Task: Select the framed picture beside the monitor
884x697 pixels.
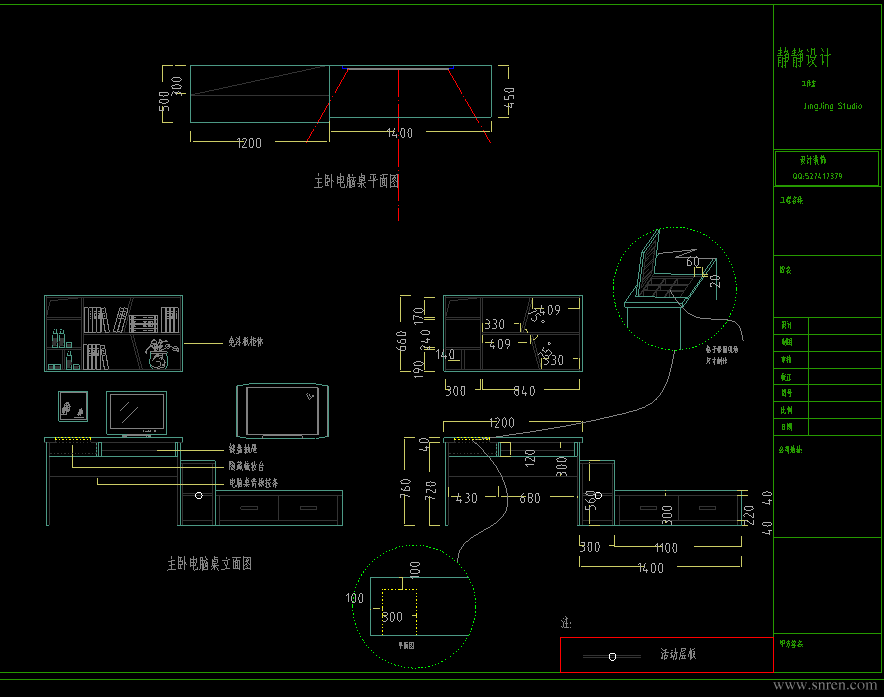Action: click(x=73, y=406)
